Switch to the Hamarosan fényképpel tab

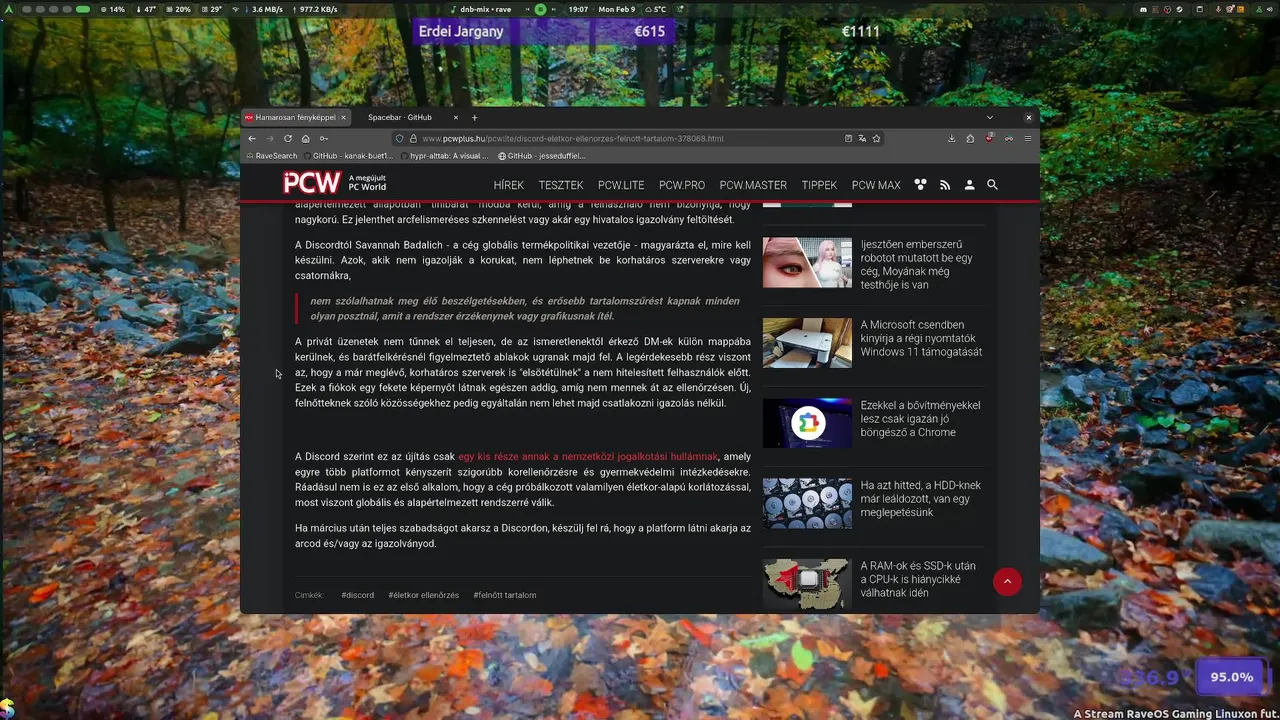tap(295, 117)
